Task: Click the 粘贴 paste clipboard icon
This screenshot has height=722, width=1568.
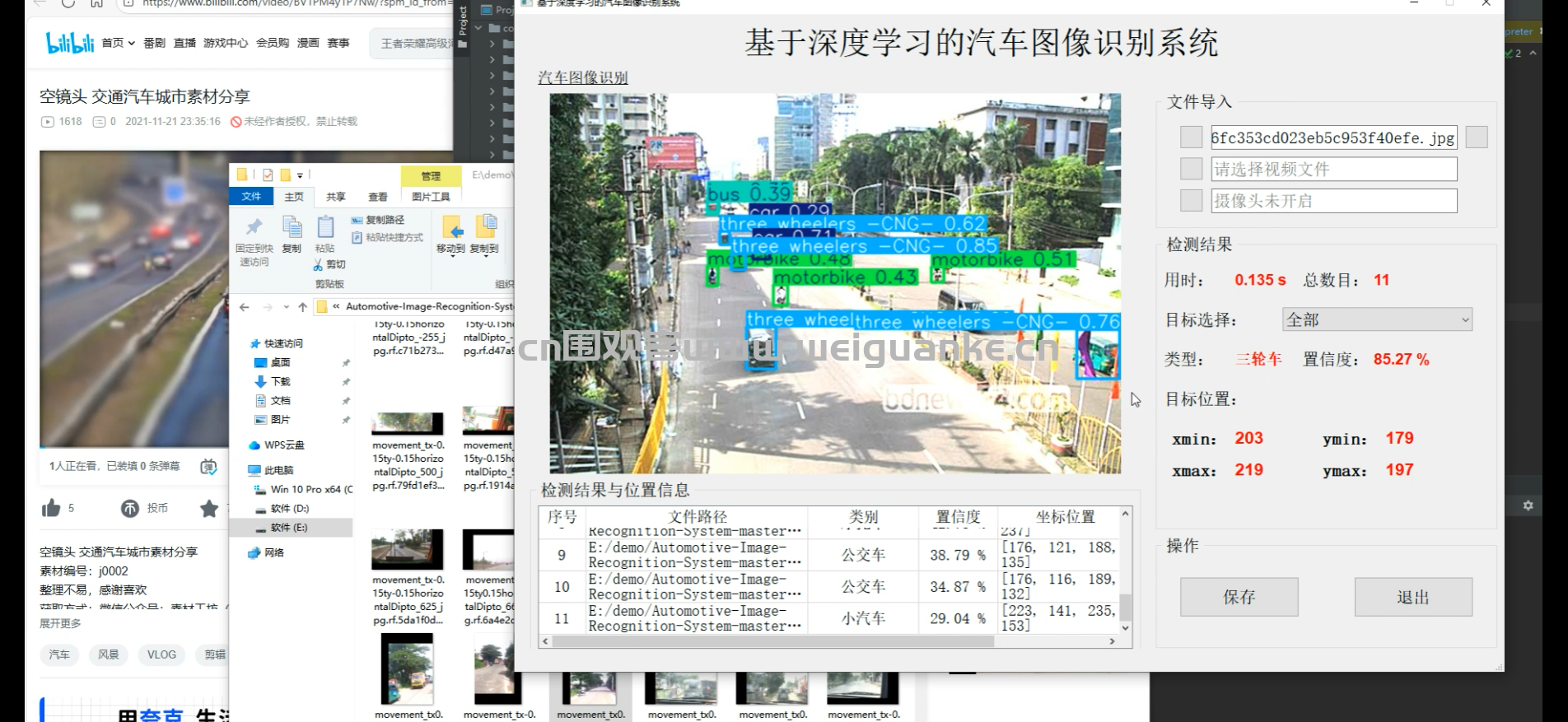Action: coord(325,227)
